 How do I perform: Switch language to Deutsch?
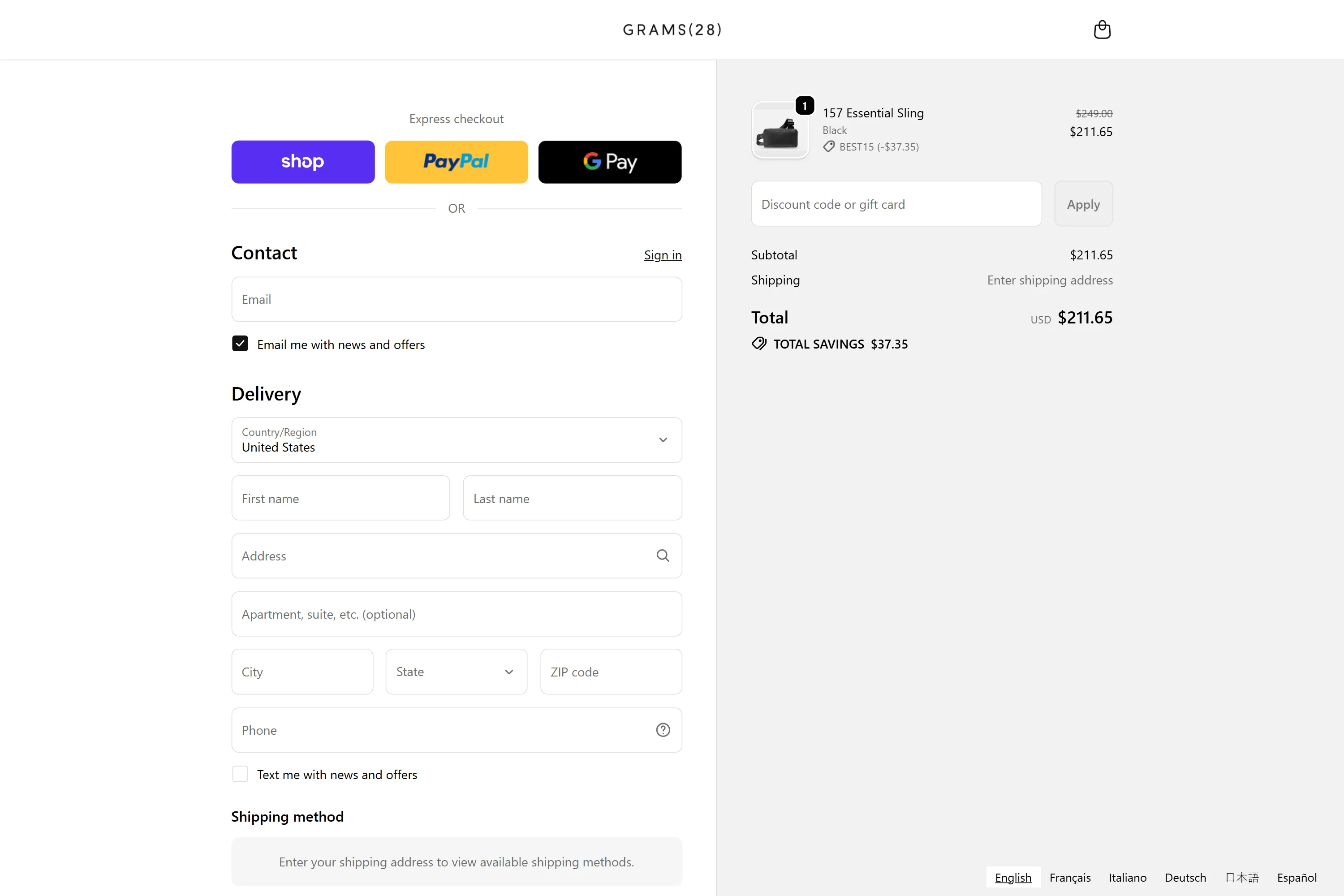1185,877
